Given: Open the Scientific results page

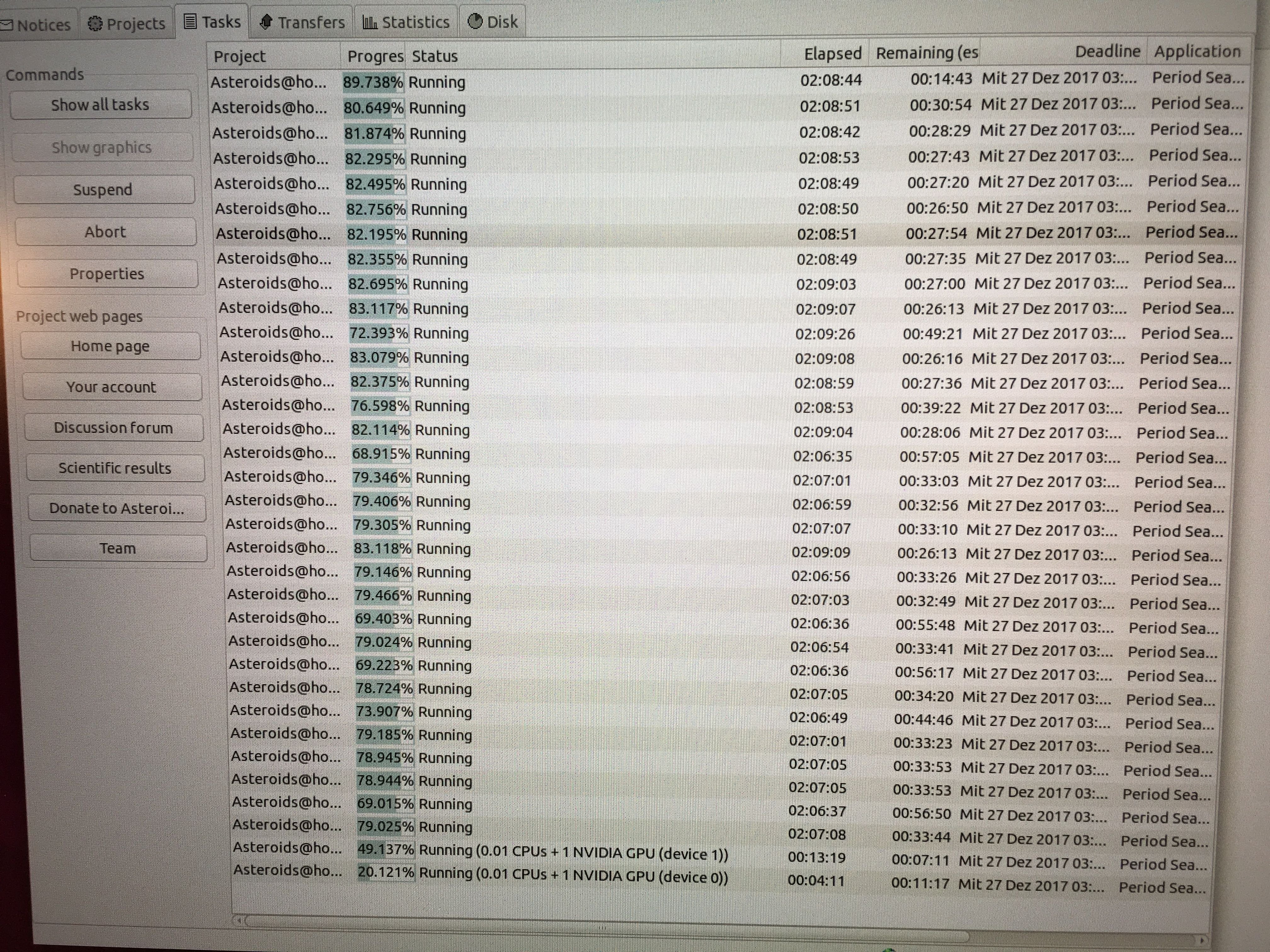Looking at the screenshot, I should pos(115,468).
